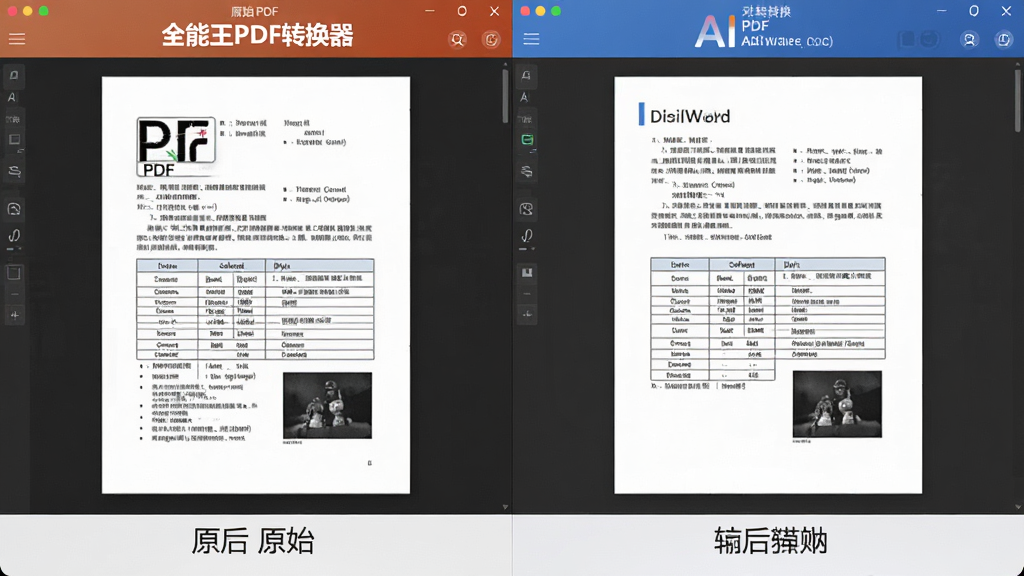
Task: Click the photo image on left PDF page
Action: (x=327, y=406)
